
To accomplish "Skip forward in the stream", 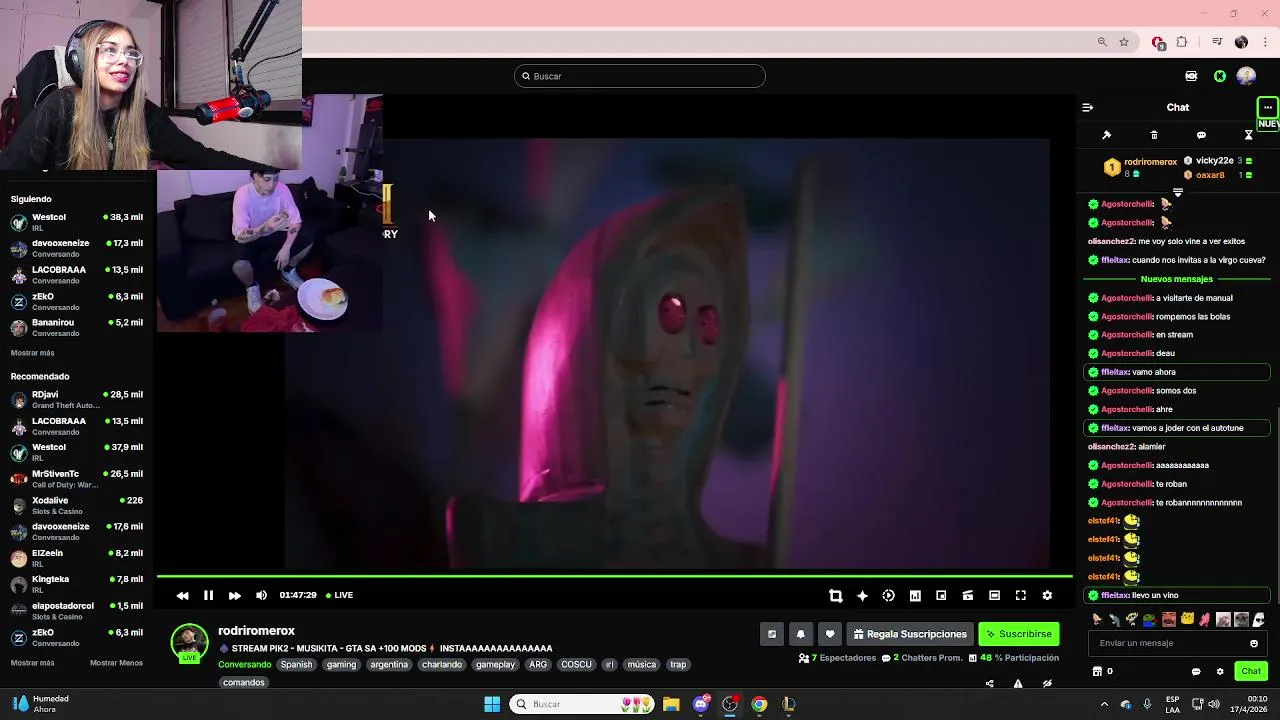I will click(234, 595).
